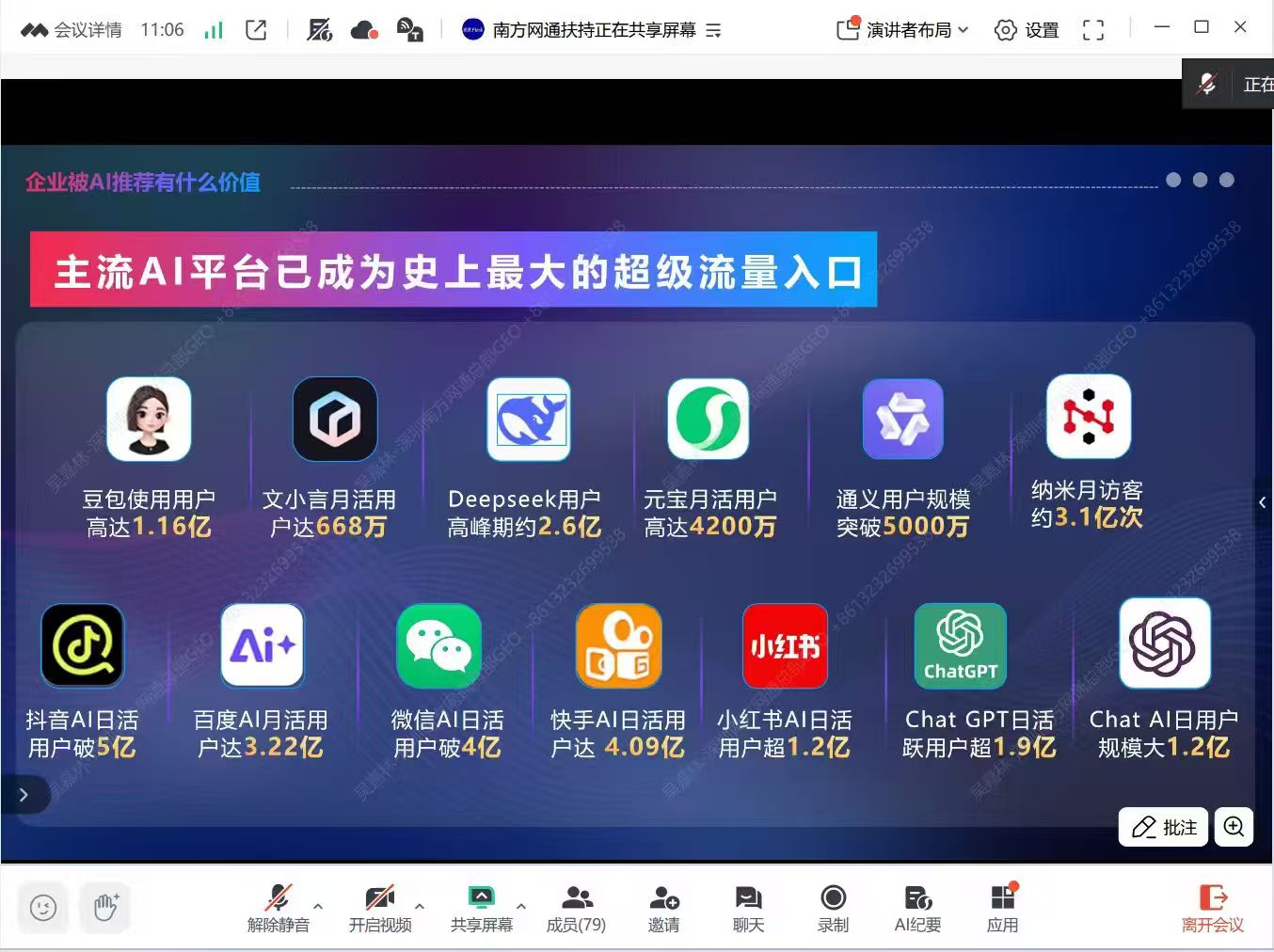This screenshot has height=952, width=1274.
Task: Click 离开会议 to leave meeting
Action: tap(1212, 908)
